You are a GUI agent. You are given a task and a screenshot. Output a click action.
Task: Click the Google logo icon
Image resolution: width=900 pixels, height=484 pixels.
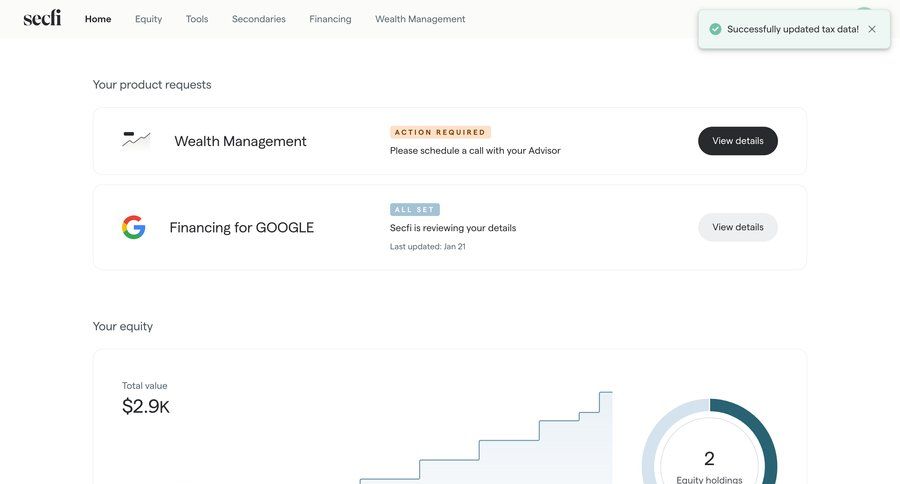134,227
